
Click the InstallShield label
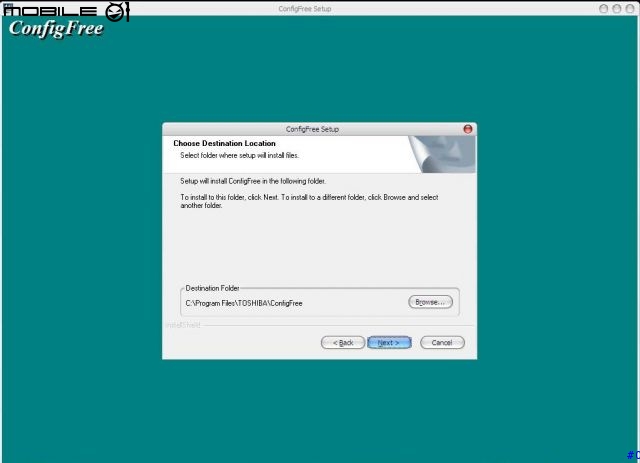coord(183,325)
